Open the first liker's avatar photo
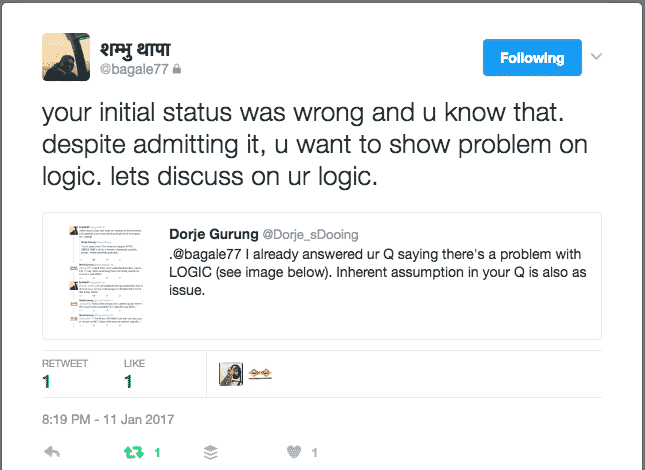This screenshot has height=470, width=645. coord(231,374)
